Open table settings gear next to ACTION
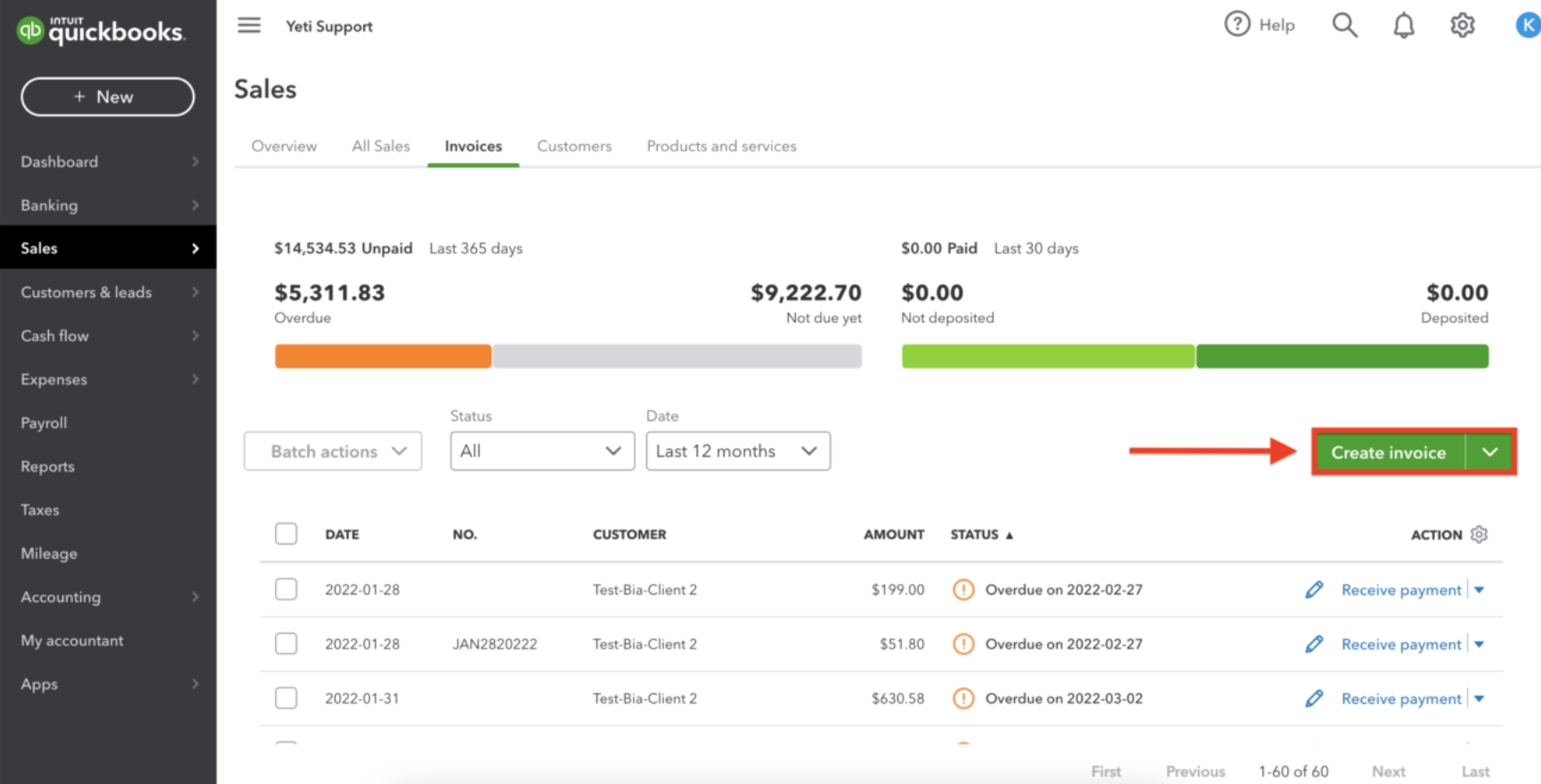 pyautogui.click(x=1479, y=534)
